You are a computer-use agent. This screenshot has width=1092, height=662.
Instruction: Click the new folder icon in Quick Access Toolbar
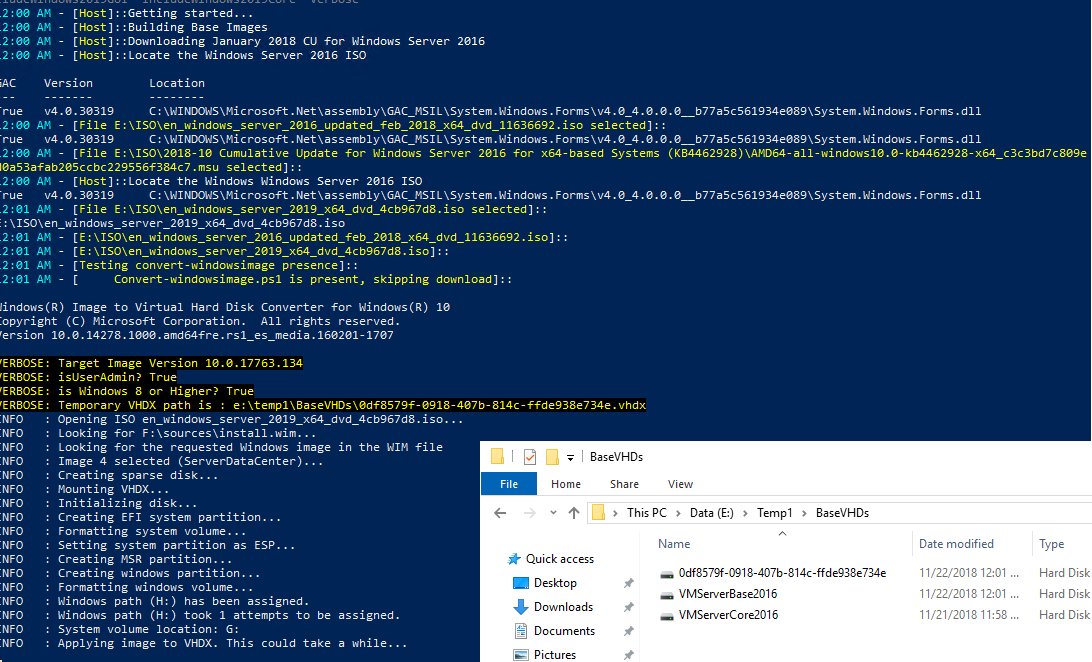pyautogui.click(x=552, y=457)
